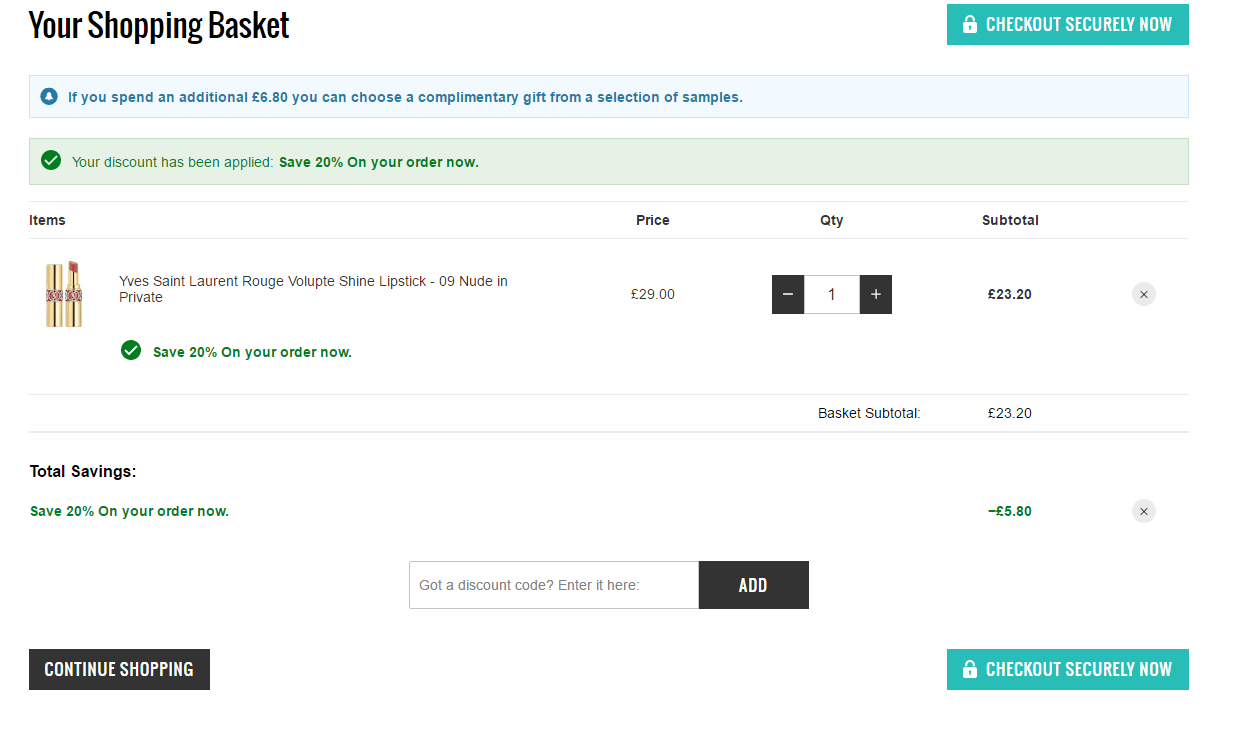
Task: Click green checkmark icon in discount applied banner
Action: [x=51, y=161]
